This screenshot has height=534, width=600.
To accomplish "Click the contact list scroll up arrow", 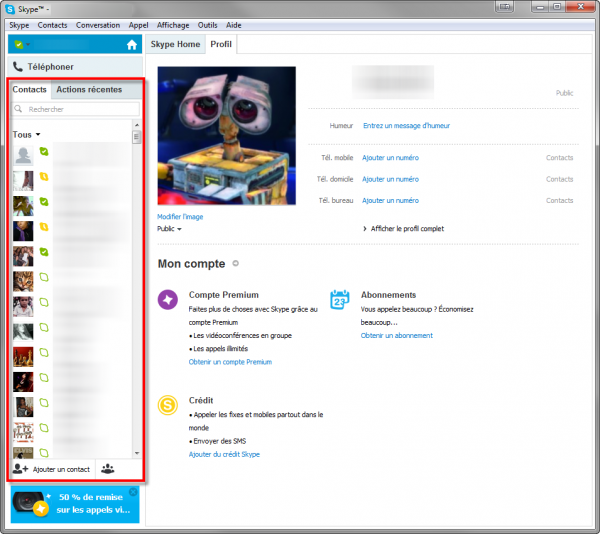I will pyautogui.click(x=137, y=125).
